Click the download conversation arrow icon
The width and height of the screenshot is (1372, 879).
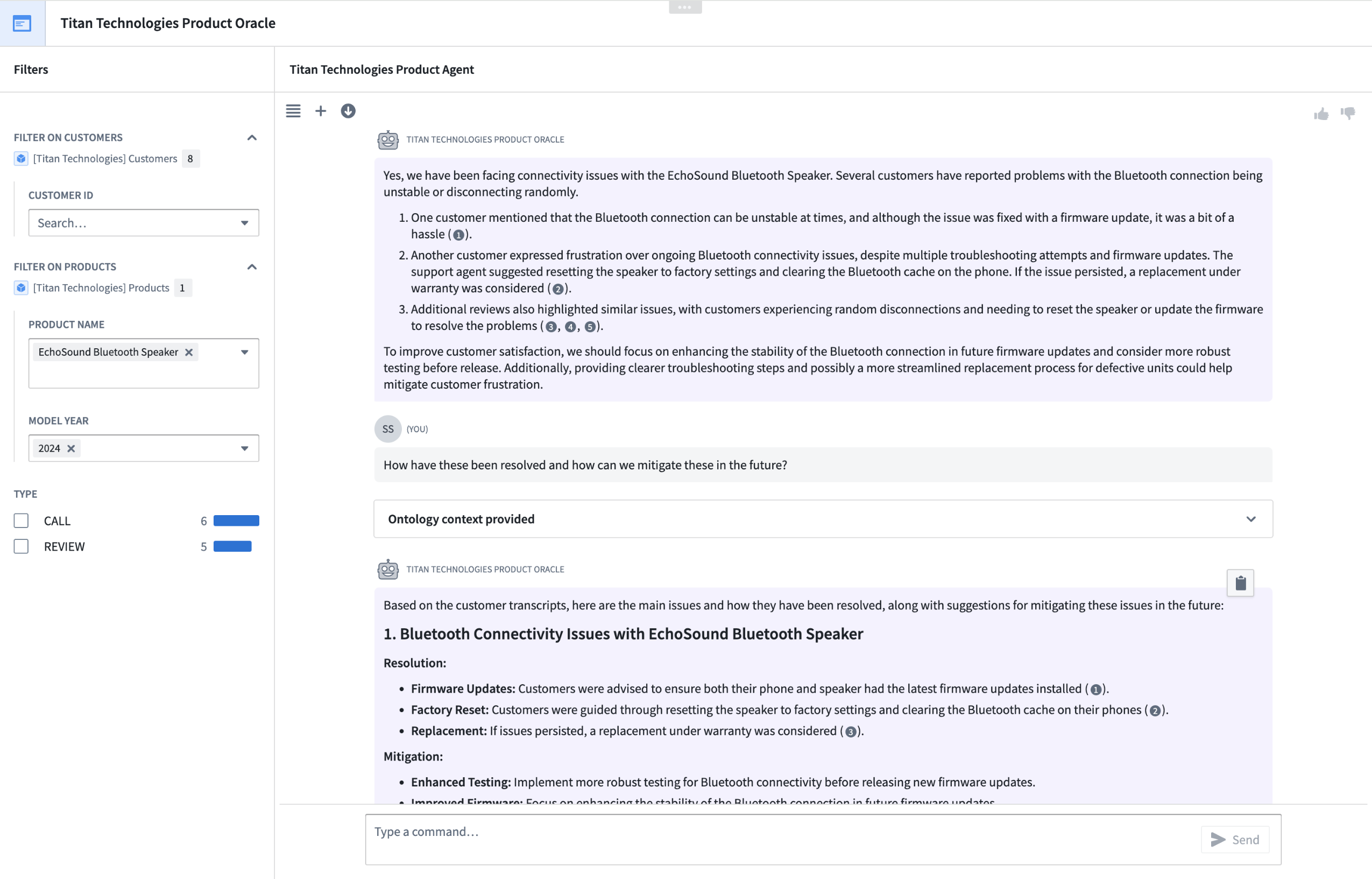point(348,111)
